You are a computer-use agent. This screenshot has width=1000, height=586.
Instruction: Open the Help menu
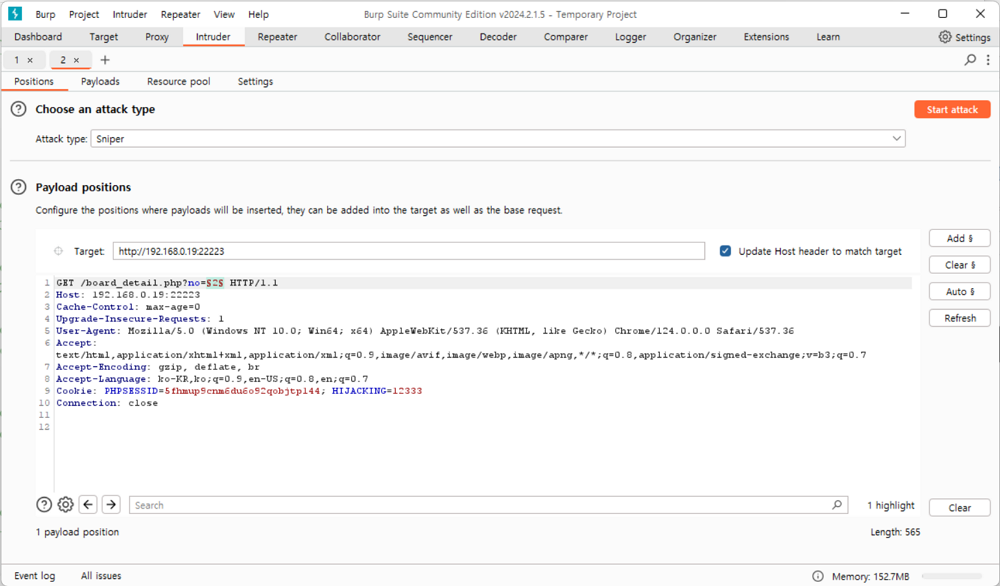258,14
